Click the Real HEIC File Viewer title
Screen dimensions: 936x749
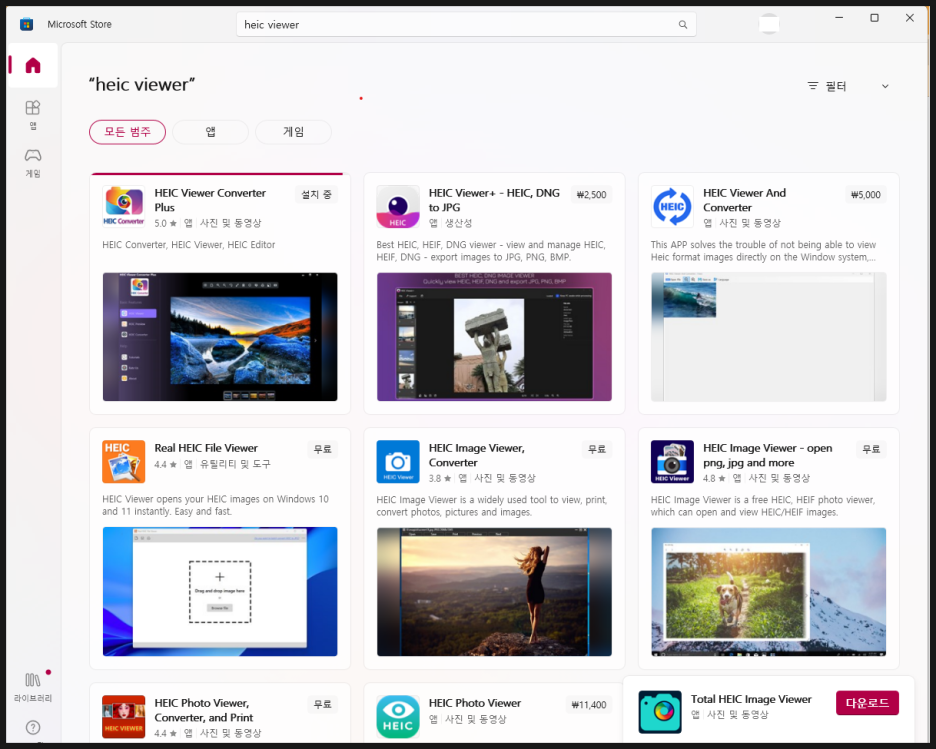206,448
